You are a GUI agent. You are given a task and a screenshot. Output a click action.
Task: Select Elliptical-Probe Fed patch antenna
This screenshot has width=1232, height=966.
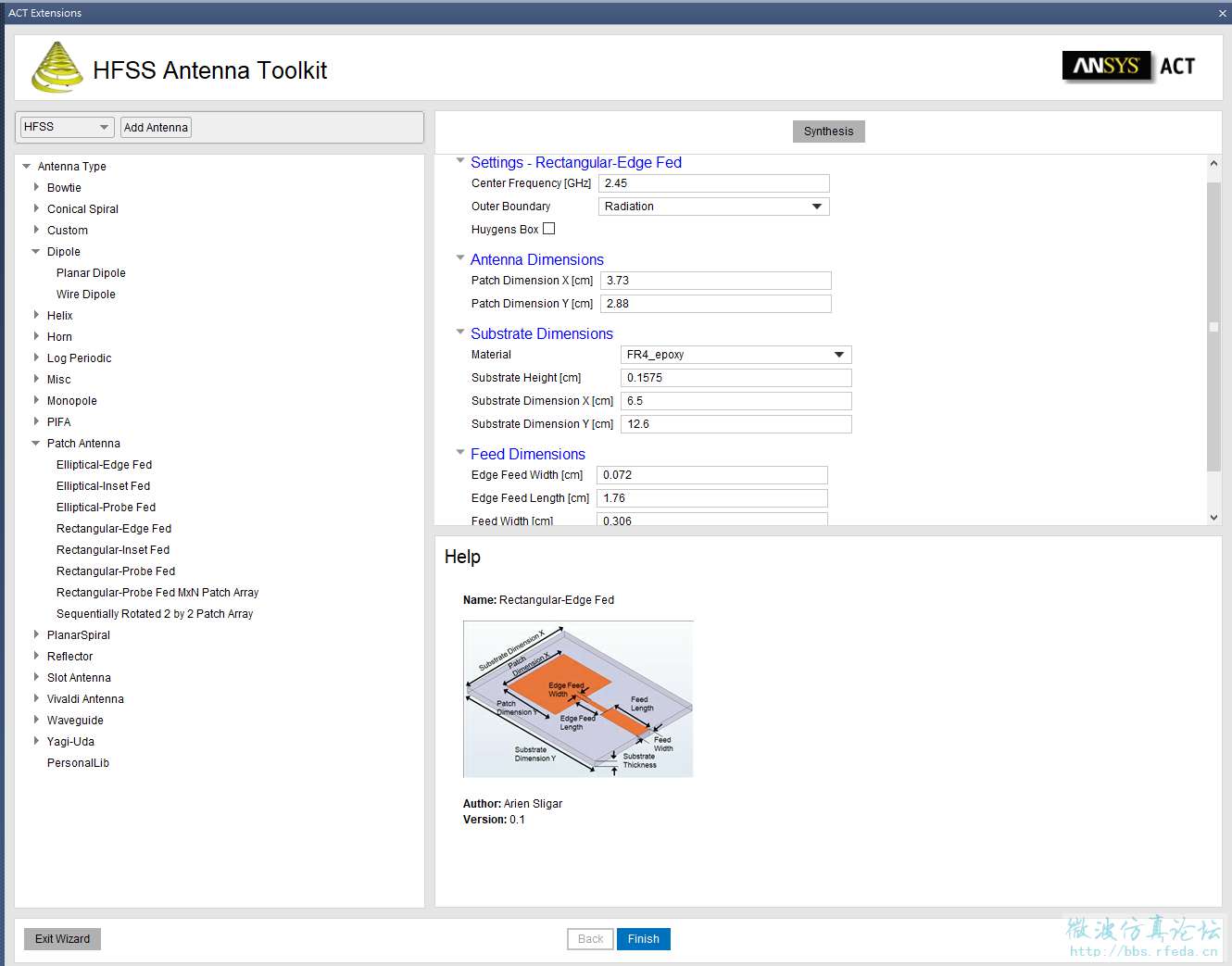tap(106, 508)
